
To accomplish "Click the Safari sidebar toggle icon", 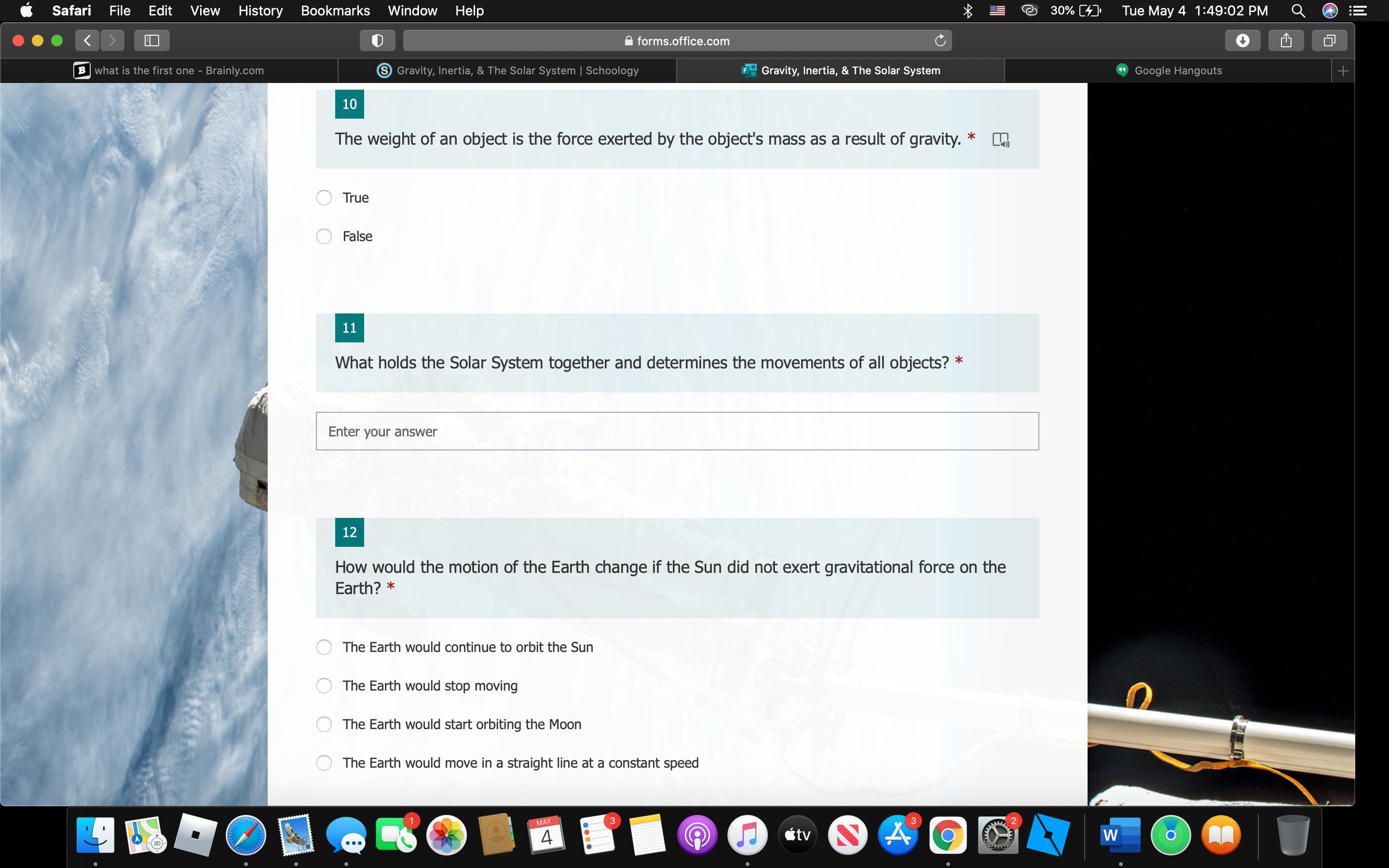I will pos(151,40).
